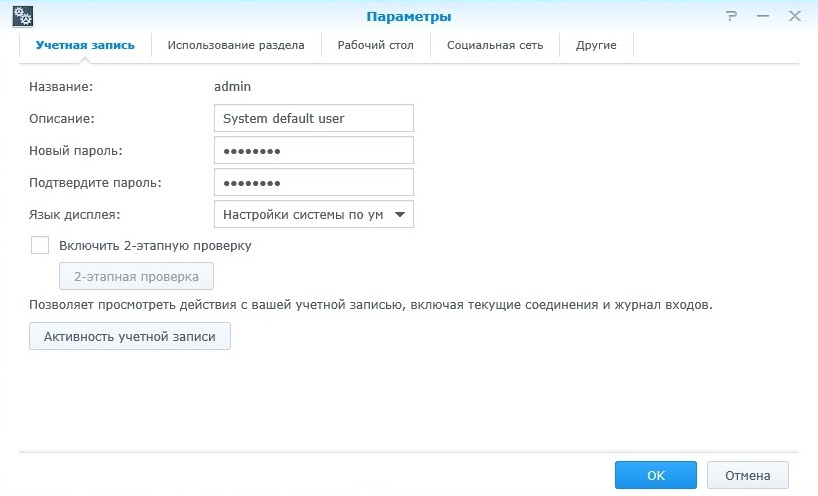
Task: Click the Отмена button
Action: pyautogui.click(x=747, y=475)
